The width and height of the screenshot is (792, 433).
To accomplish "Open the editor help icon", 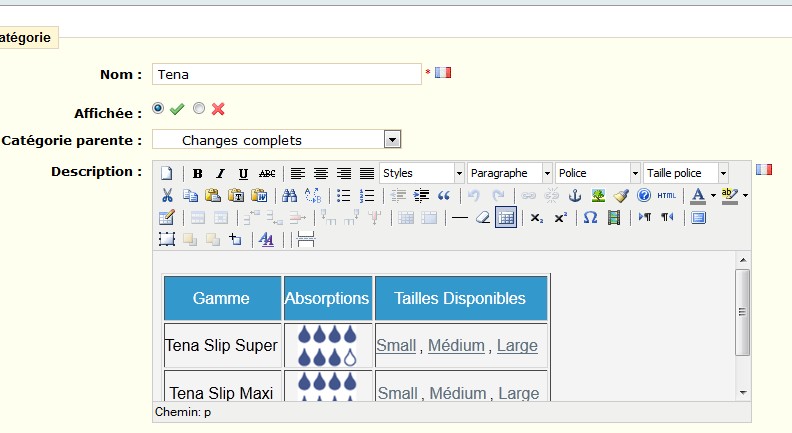I will point(644,195).
